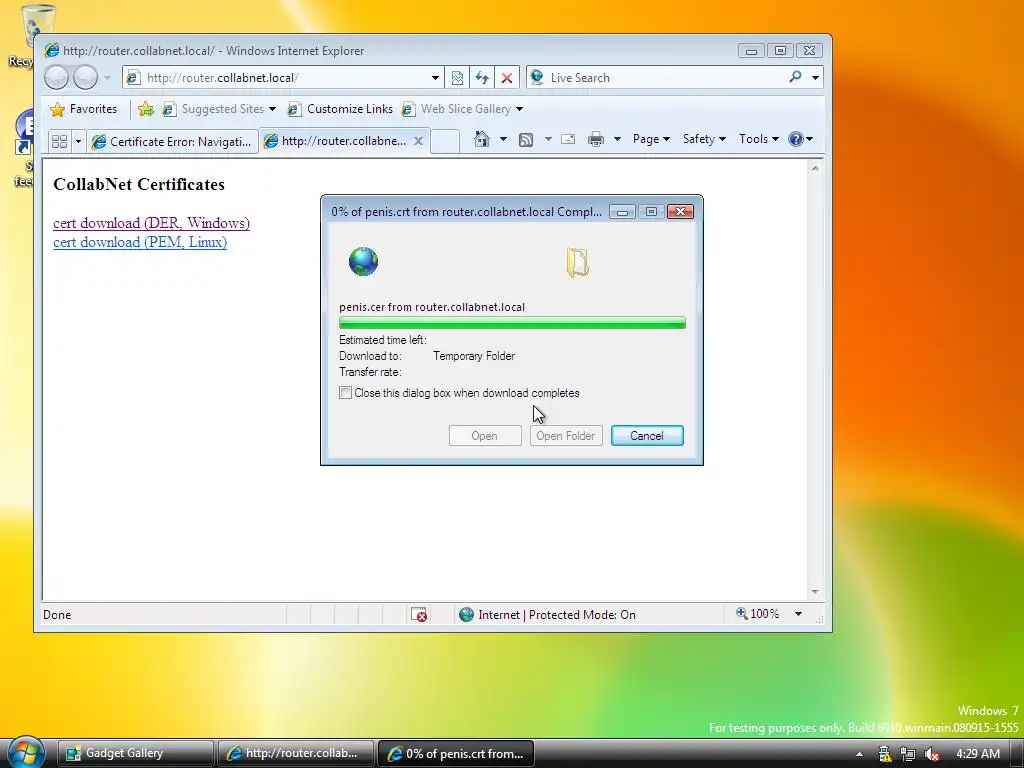Screen dimensions: 1024x768
Task: Click Internet Protected Mode status zone
Action: 547,615
